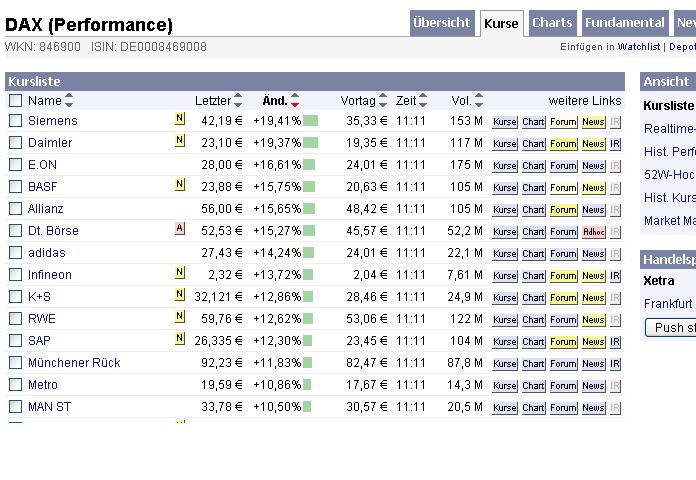The height and width of the screenshot is (480, 696).
Task: Sort by Vol. using sort arrows
Action: coord(479,100)
